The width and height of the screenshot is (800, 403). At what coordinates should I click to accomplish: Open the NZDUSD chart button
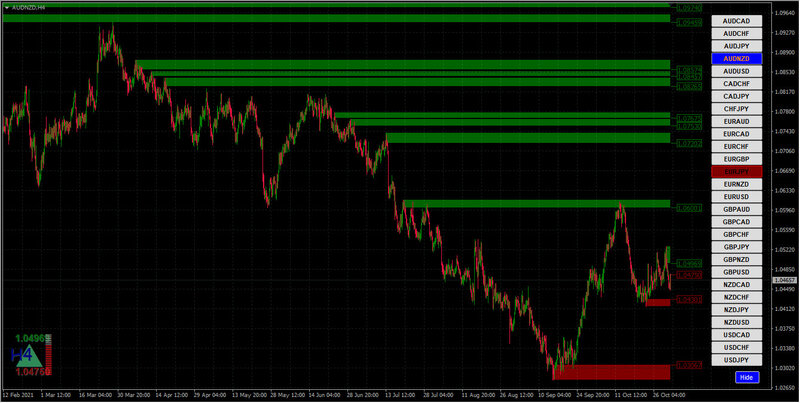click(x=736, y=322)
